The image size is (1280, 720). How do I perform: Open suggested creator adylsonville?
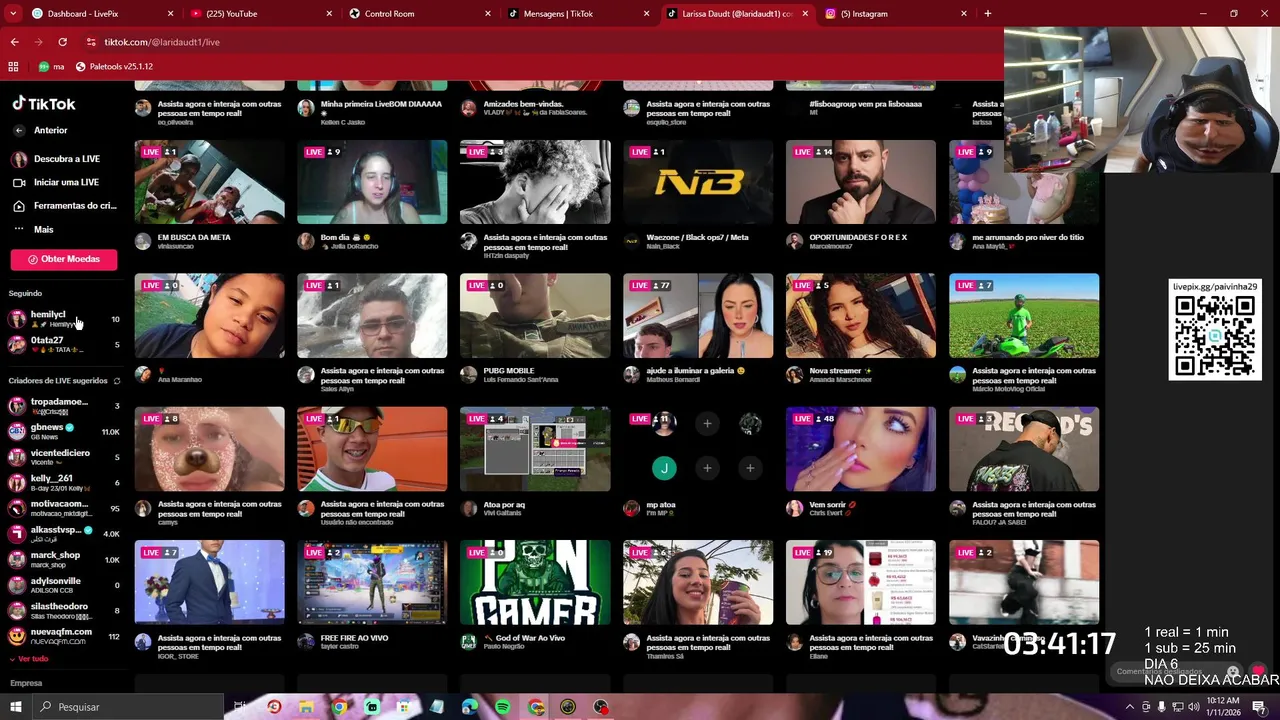point(64,585)
